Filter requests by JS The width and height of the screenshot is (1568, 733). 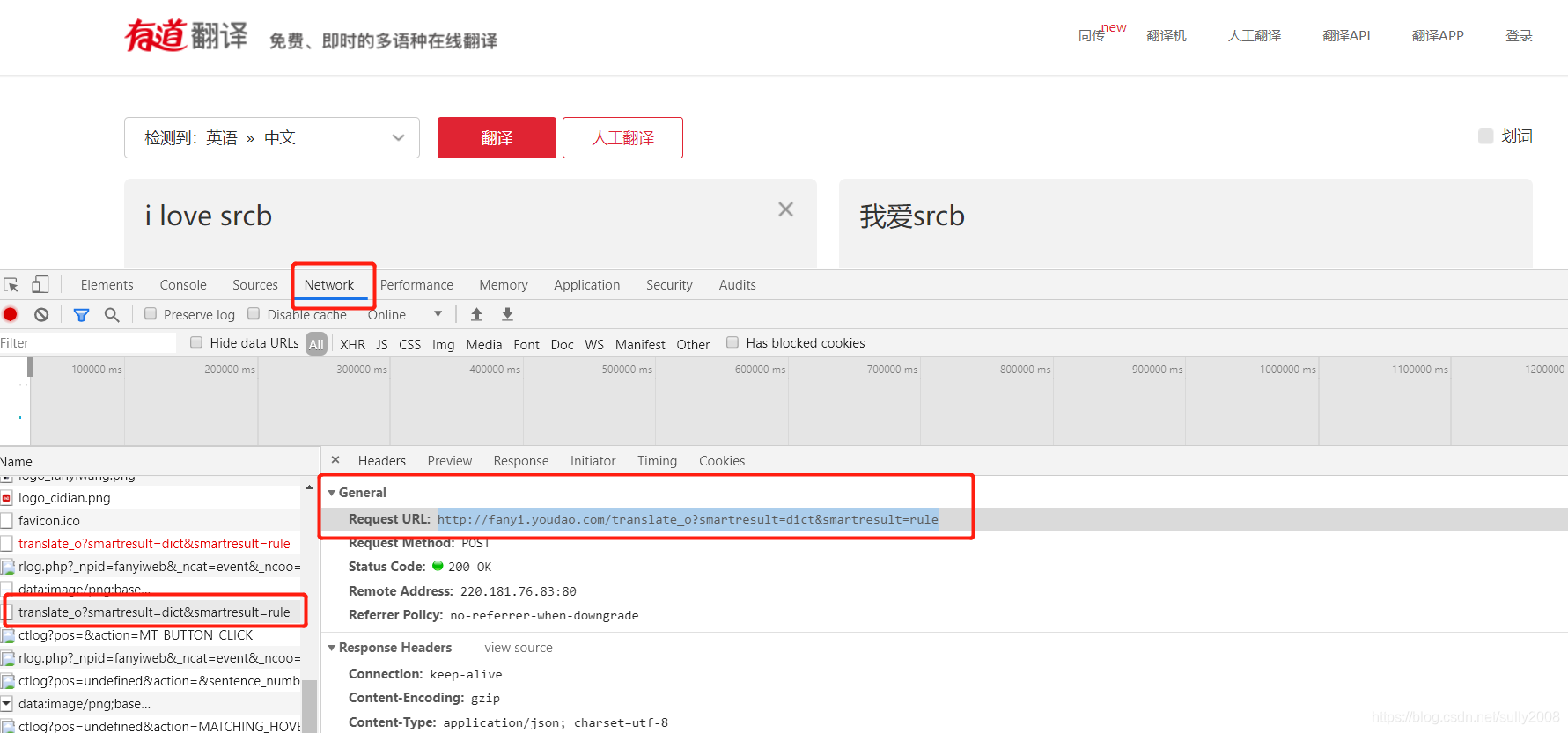click(382, 344)
